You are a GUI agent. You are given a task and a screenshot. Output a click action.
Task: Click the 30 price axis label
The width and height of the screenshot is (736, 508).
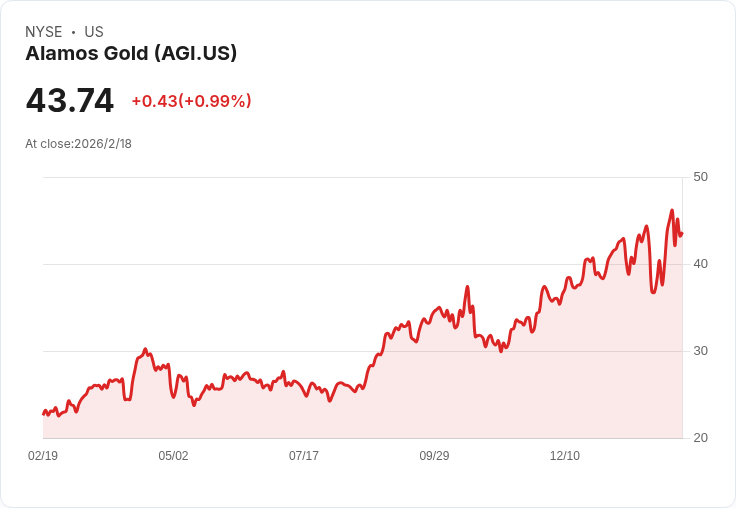700,351
